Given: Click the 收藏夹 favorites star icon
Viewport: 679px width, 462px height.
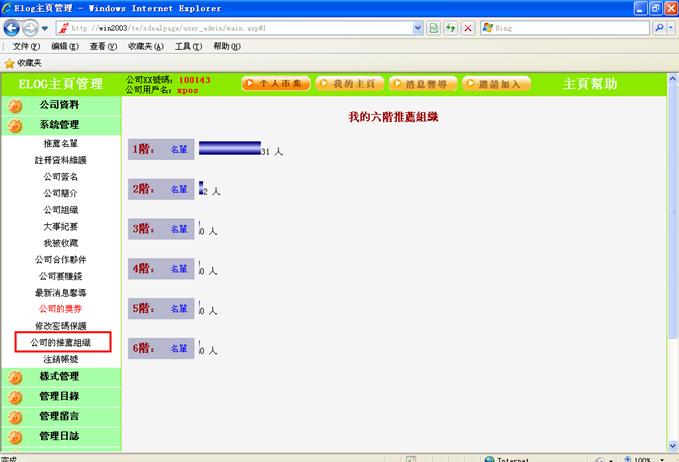Looking at the screenshot, I should click(x=9, y=62).
